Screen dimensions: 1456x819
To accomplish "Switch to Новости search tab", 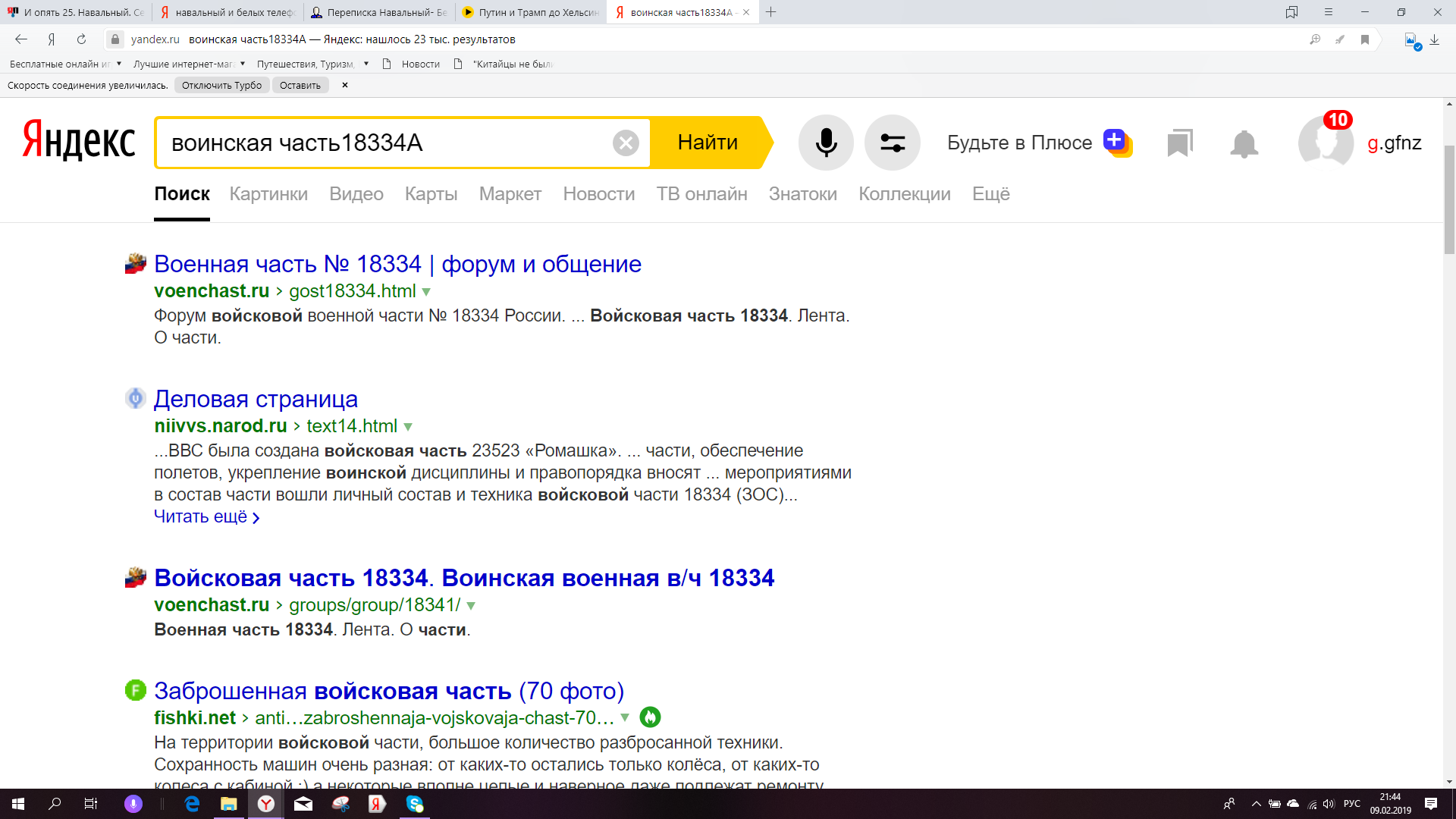I will 599,194.
